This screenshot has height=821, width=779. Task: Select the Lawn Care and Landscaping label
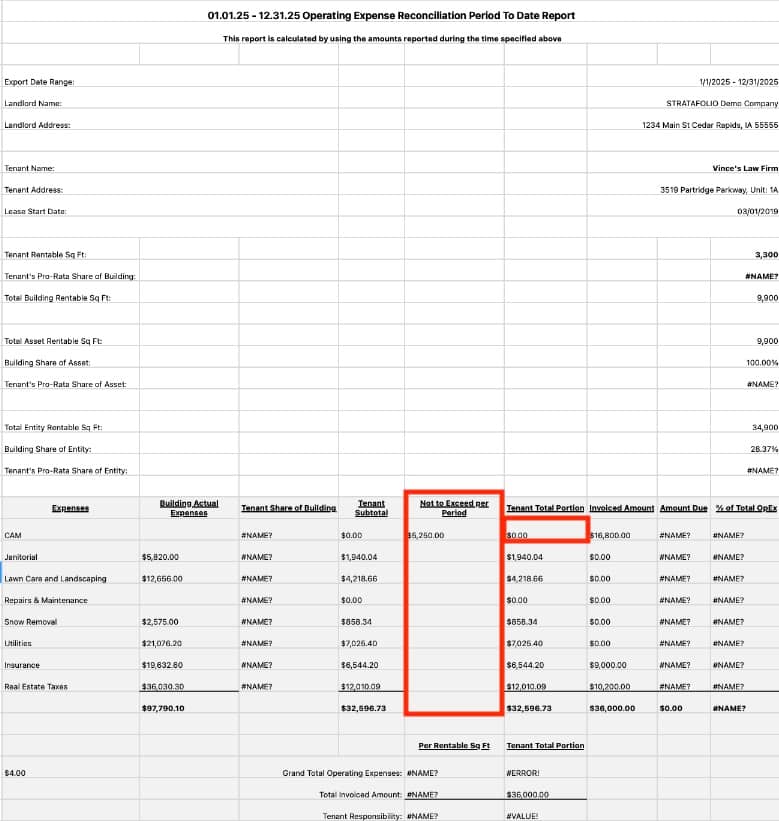55,579
